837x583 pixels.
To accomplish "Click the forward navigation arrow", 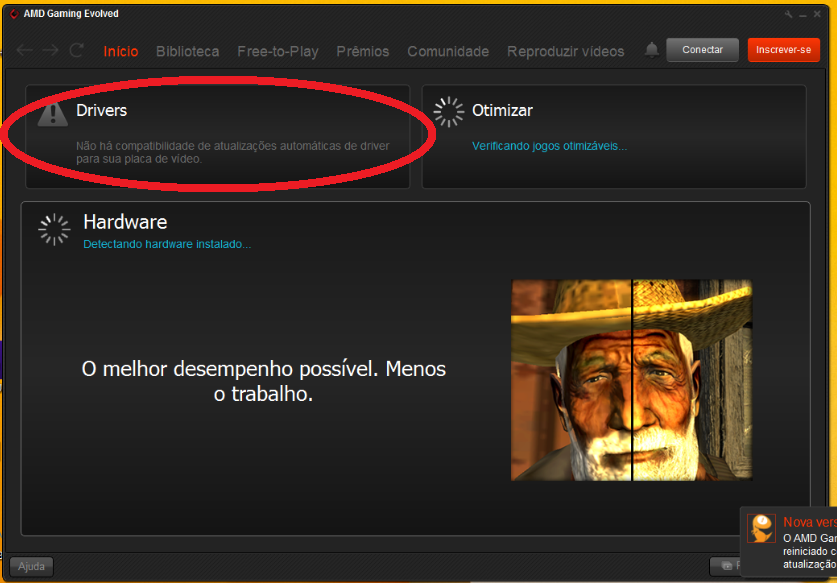I will (51, 51).
